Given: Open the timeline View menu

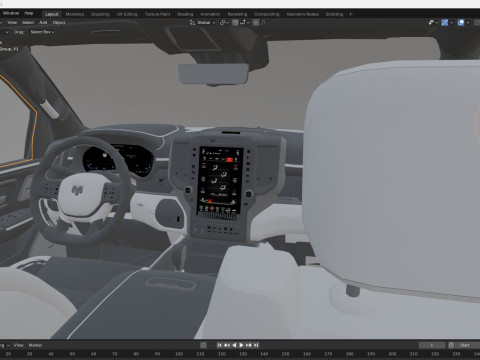Looking at the screenshot, I should point(18,345).
